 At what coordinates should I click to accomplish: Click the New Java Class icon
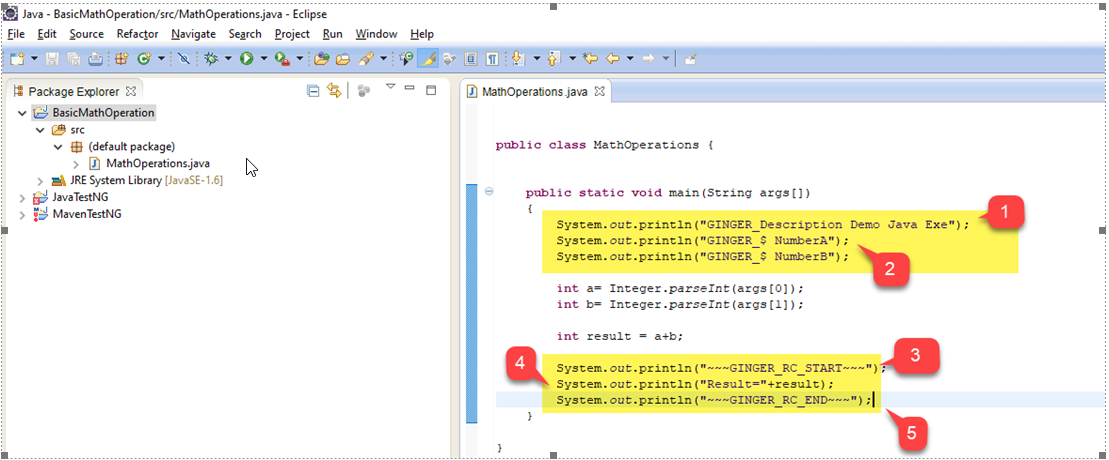(144, 59)
